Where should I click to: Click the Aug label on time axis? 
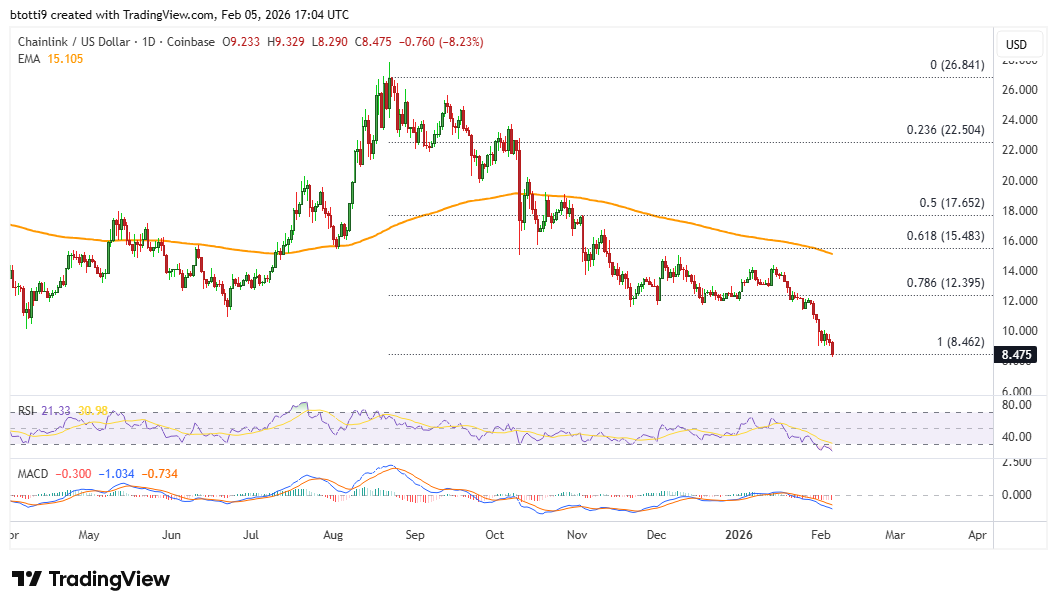pos(333,535)
